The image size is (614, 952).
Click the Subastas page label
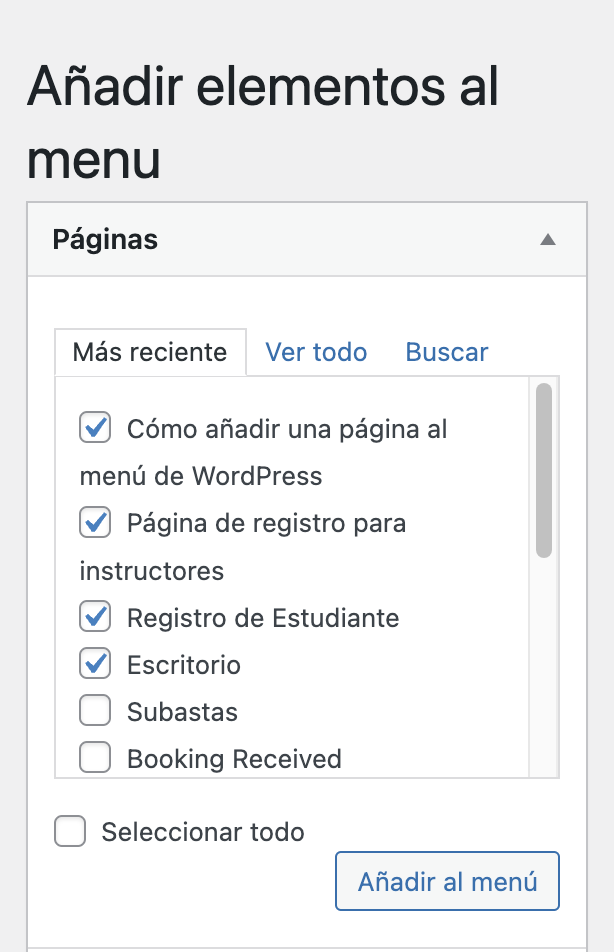pos(183,711)
